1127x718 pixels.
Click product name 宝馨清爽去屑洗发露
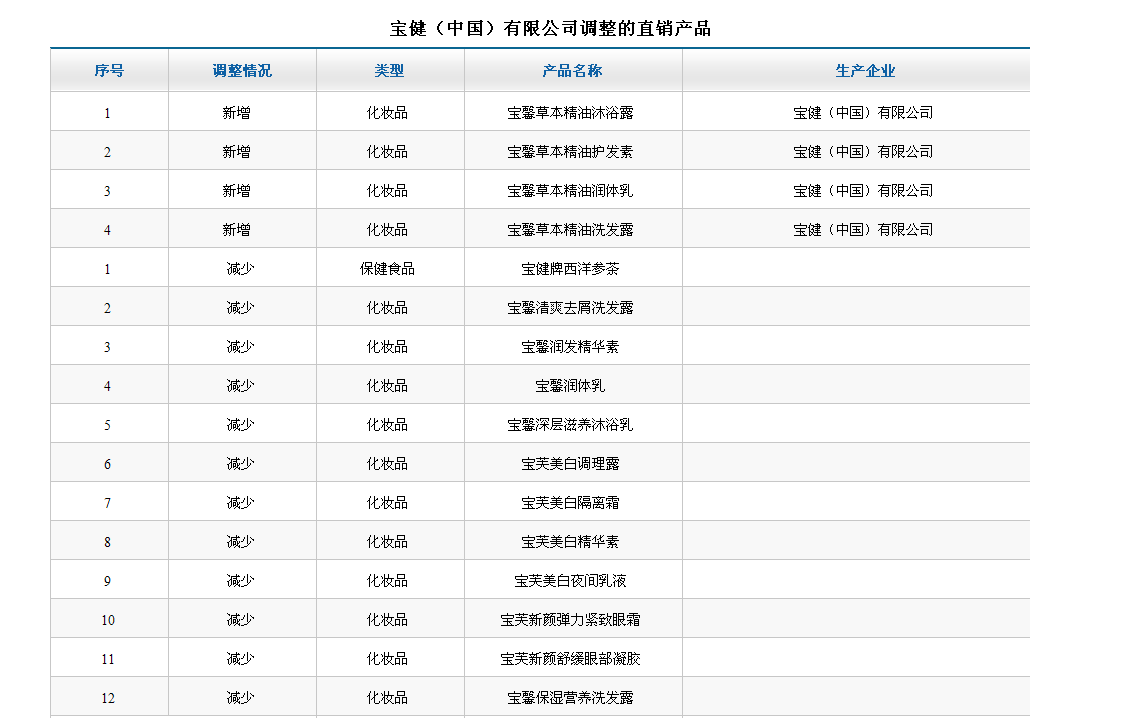pyautogui.click(x=570, y=308)
